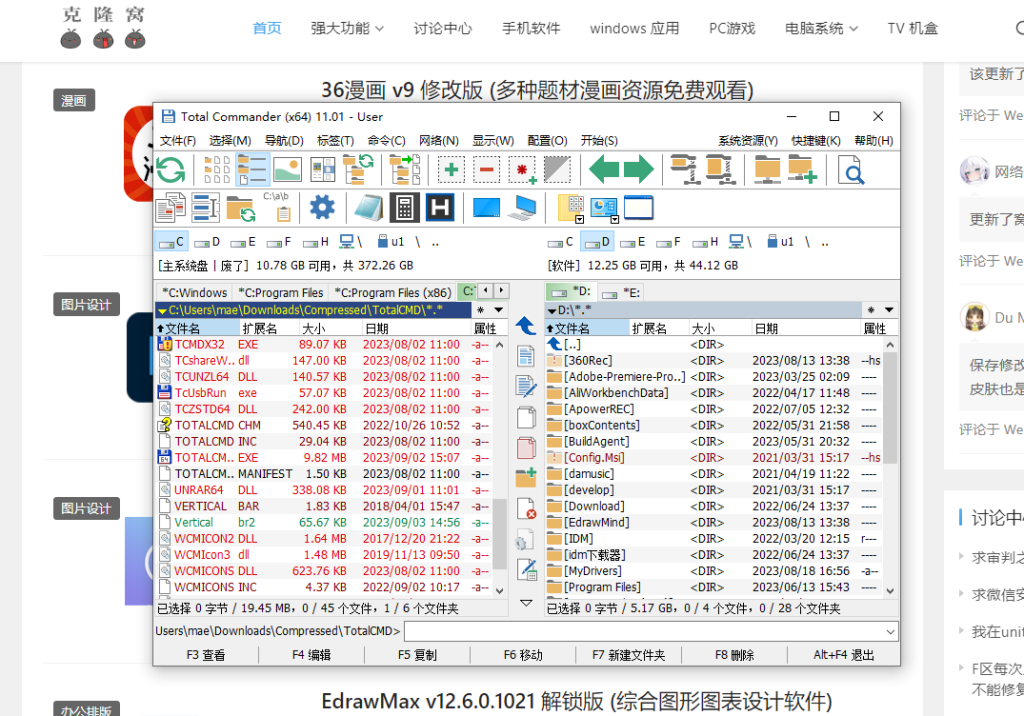Toggle the quick view panel icon
Image resolution: width=1024 pixels, height=716 pixels.
322,170
